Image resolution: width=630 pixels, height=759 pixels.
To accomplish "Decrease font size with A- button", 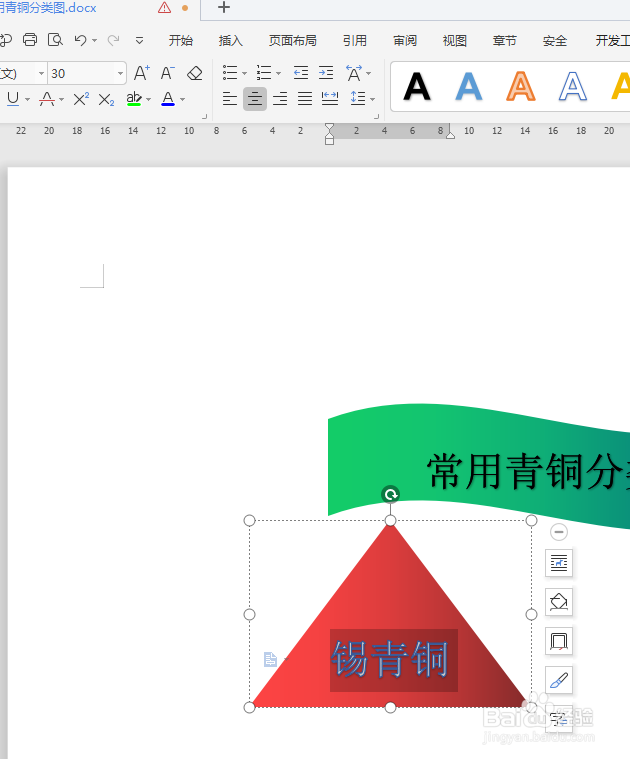I will 167,73.
